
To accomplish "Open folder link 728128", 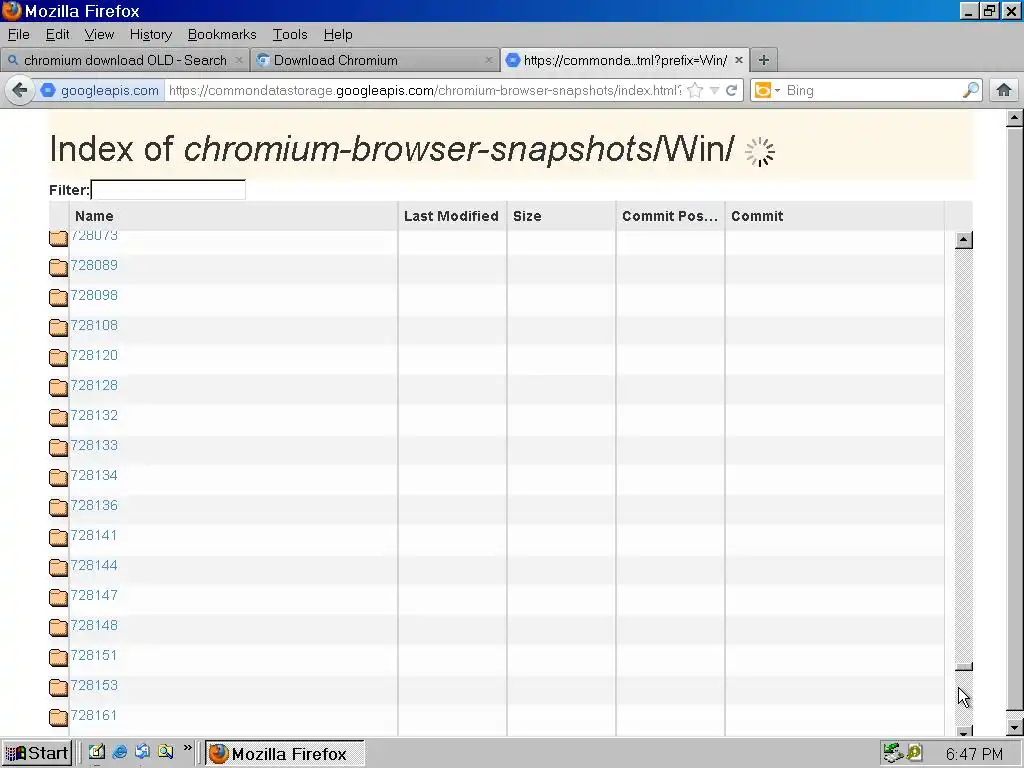I will [x=94, y=385].
